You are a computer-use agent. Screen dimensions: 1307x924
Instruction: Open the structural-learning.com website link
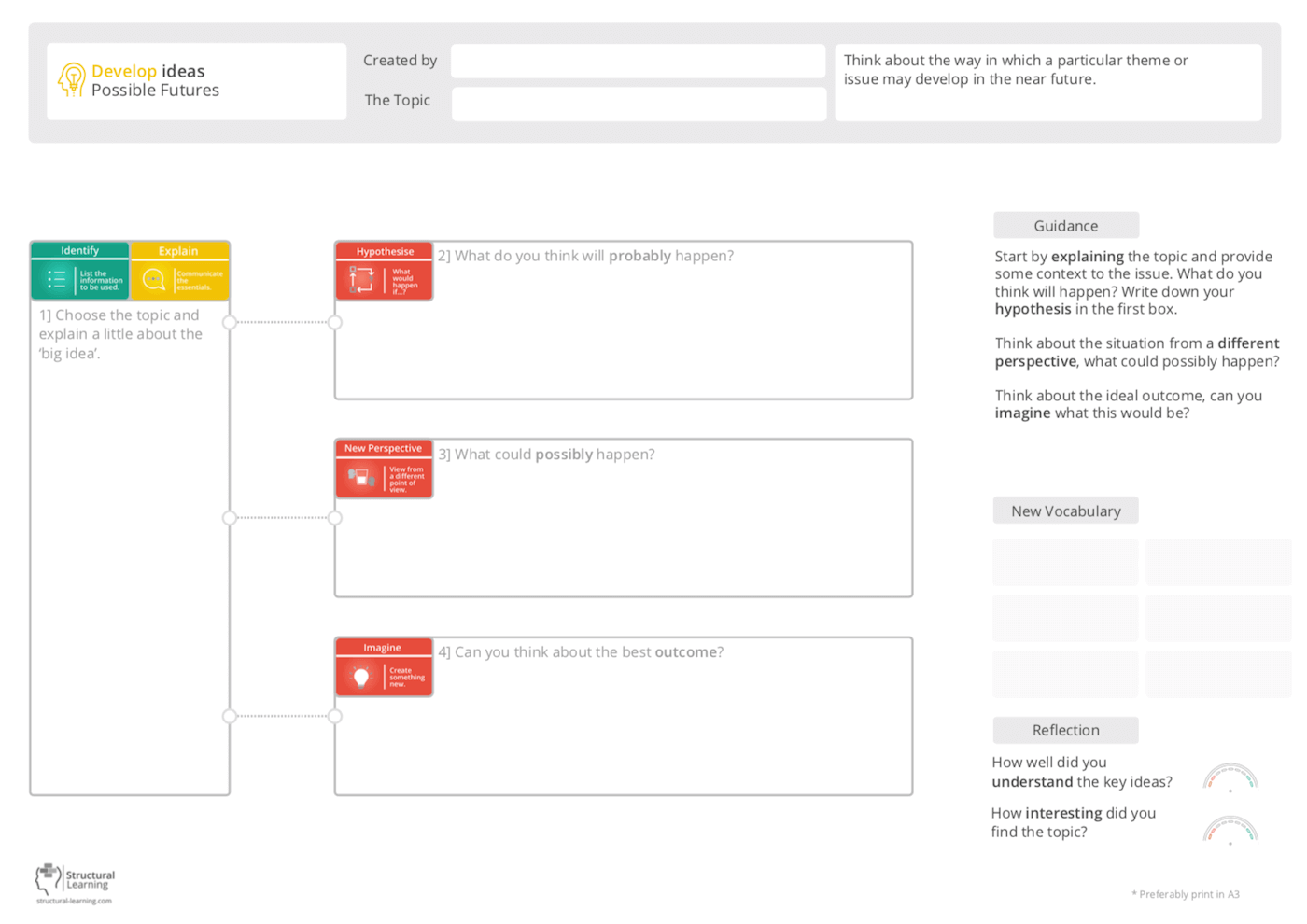click(x=73, y=900)
